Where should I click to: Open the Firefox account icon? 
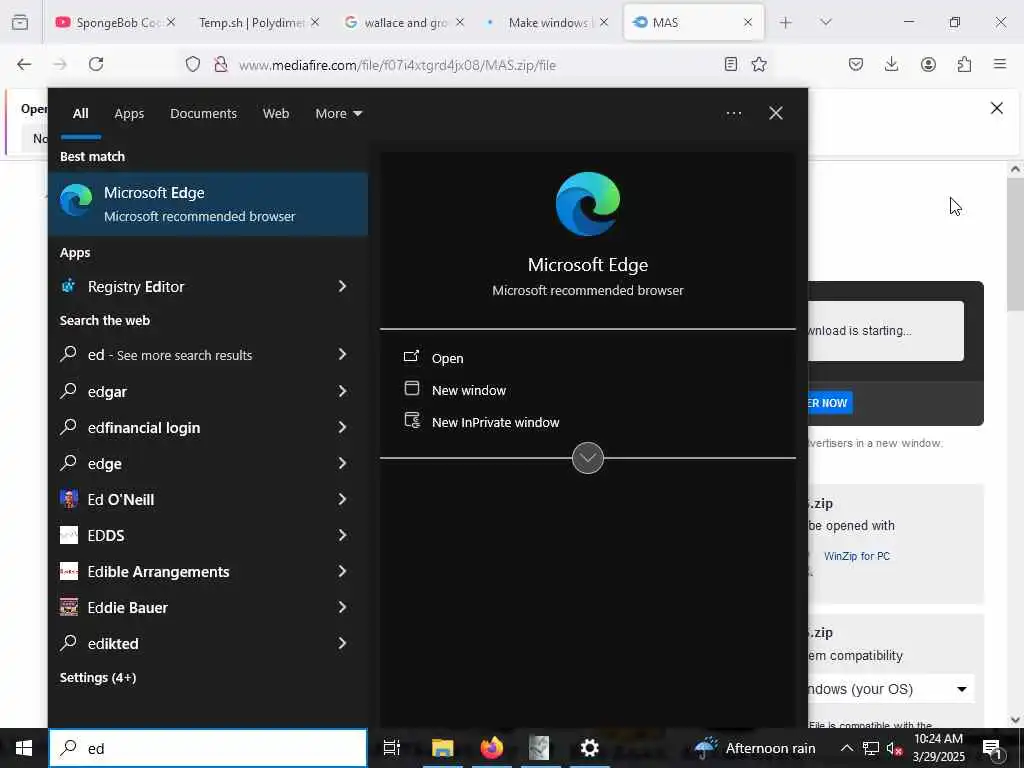(x=928, y=64)
